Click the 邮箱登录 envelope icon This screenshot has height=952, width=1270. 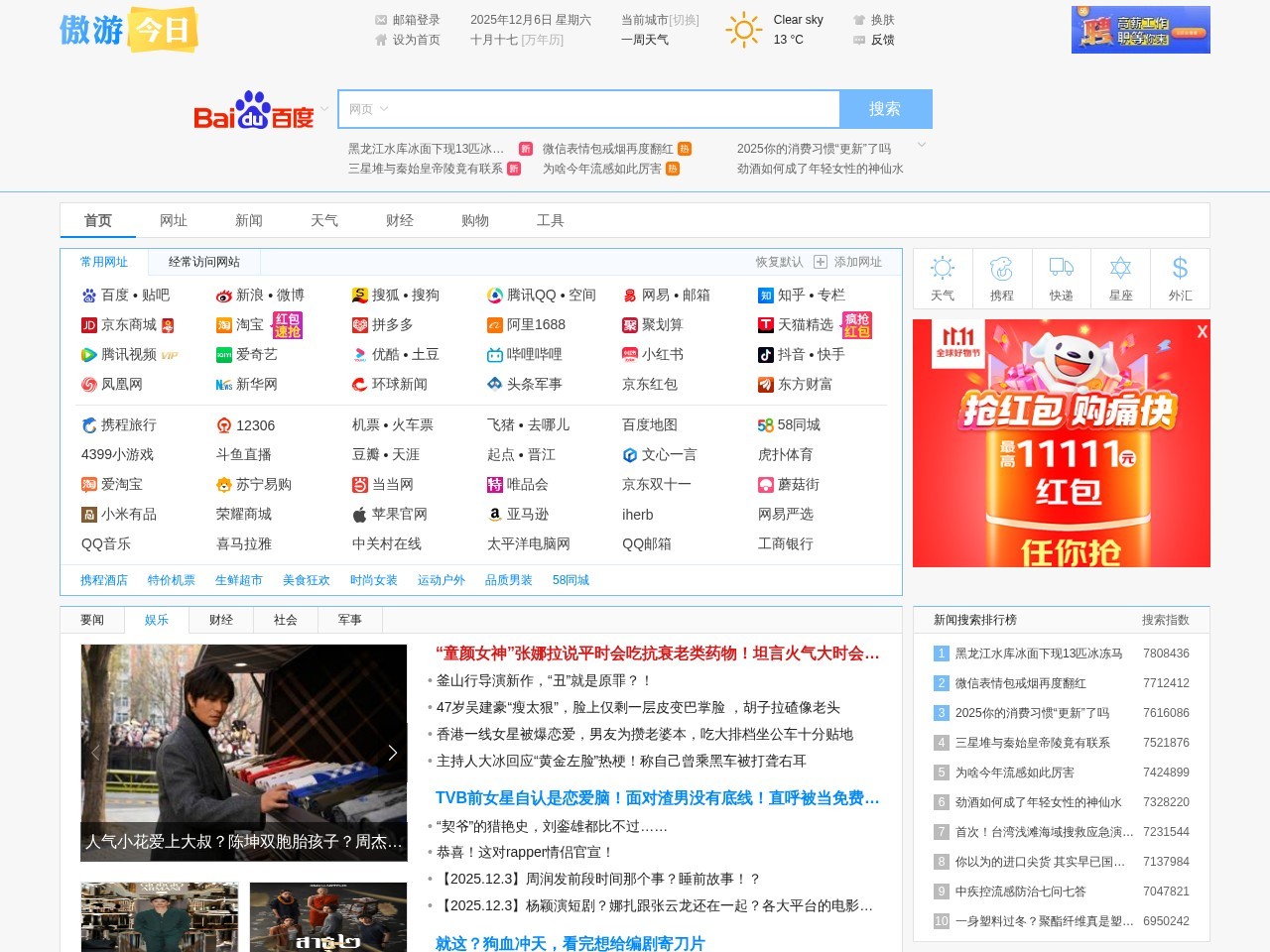pyautogui.click(x=380, y=18)
